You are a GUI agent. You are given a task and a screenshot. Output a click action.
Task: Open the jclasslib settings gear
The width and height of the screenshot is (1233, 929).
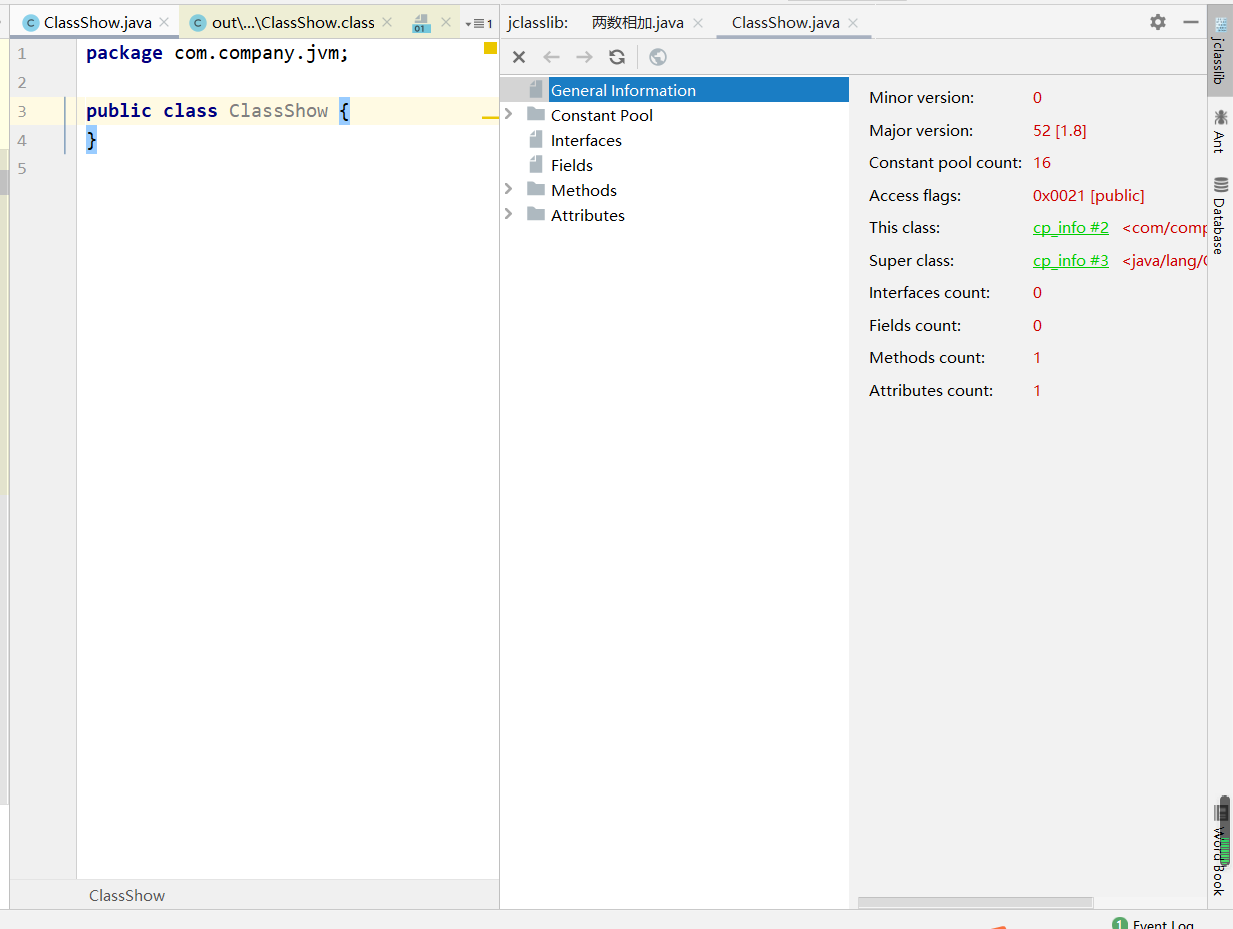(x=1158, y=22)
